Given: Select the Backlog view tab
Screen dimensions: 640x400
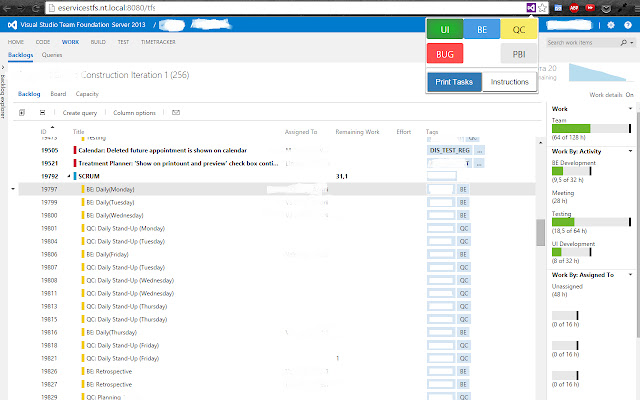Looking at the screenshot, I should pyautogui.click(x=29, y=94).
